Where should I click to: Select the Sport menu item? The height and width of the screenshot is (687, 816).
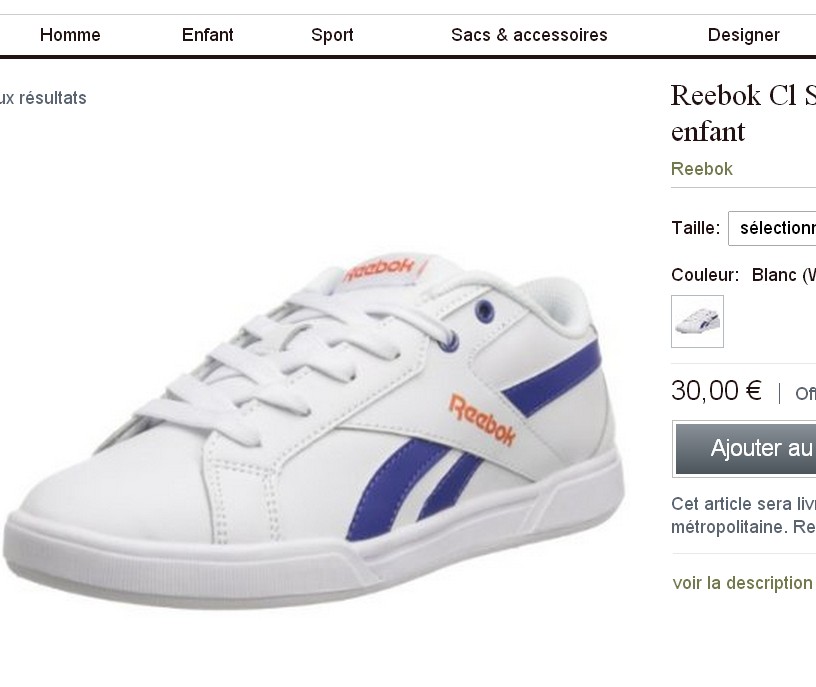332,35
